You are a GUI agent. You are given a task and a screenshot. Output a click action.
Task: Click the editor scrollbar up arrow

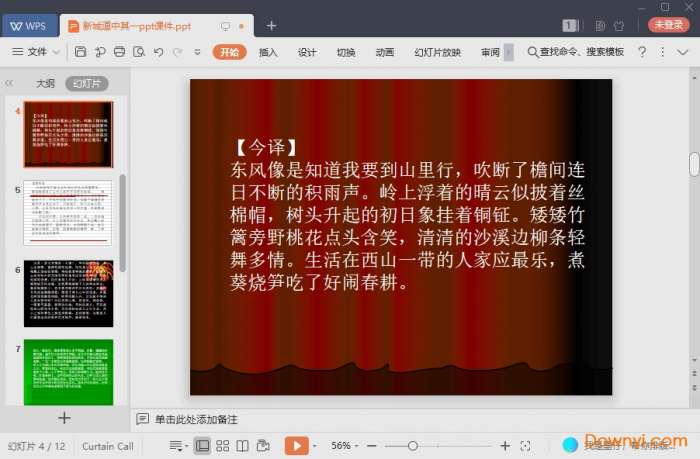694,78
